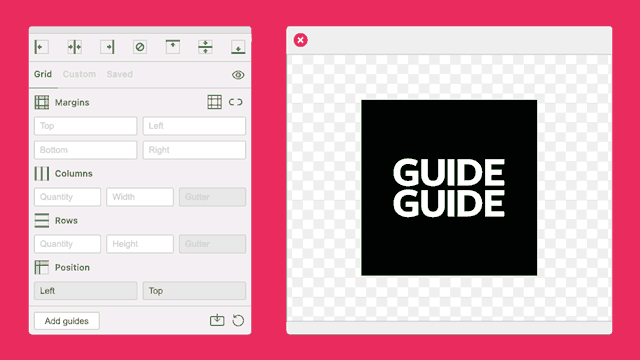Close the preview window with red X

pyautogui.click(x=301, y=40)
